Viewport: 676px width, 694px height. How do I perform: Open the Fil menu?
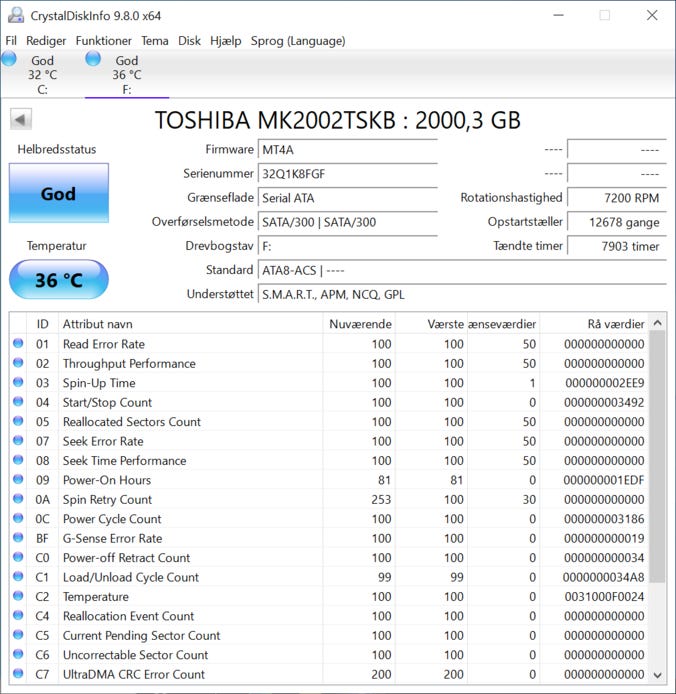click(11, 41)
